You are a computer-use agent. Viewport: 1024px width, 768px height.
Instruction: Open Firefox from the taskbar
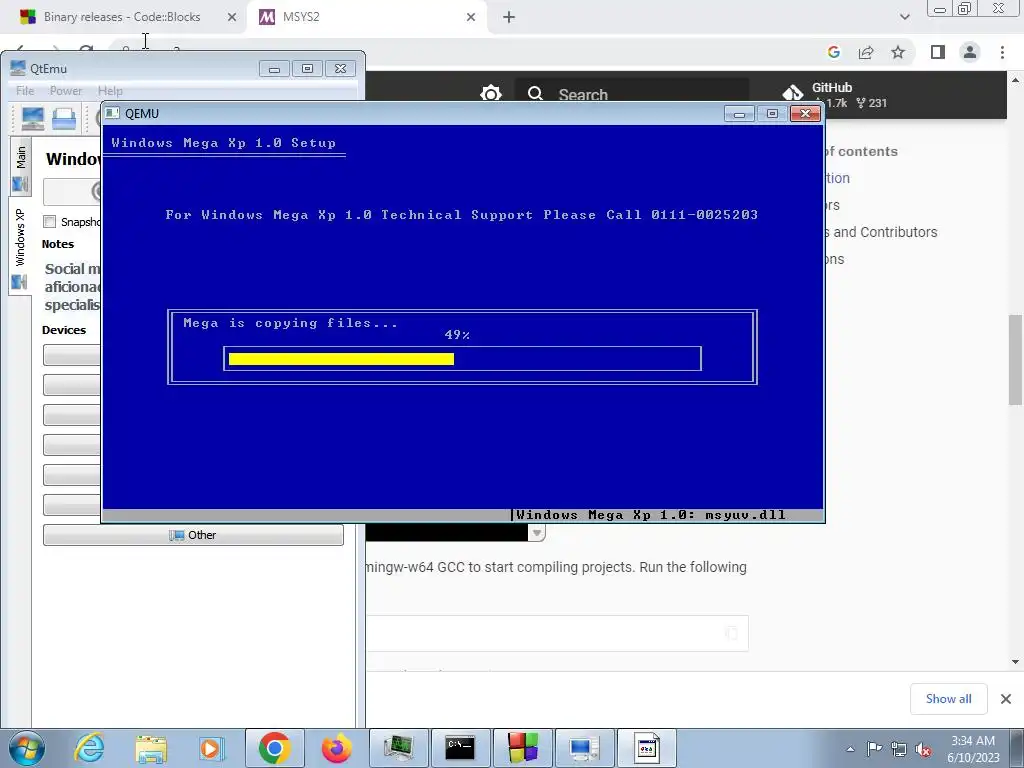pos(337,748)
